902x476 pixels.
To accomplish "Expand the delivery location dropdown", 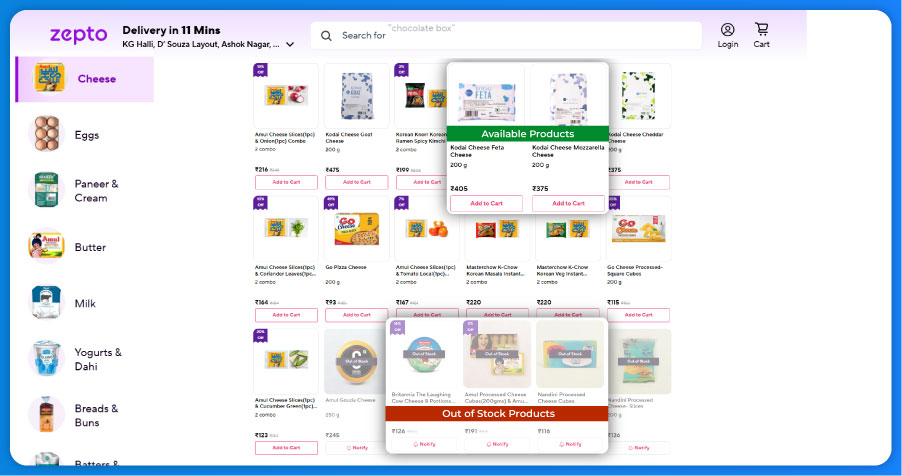I will (290, 45).
